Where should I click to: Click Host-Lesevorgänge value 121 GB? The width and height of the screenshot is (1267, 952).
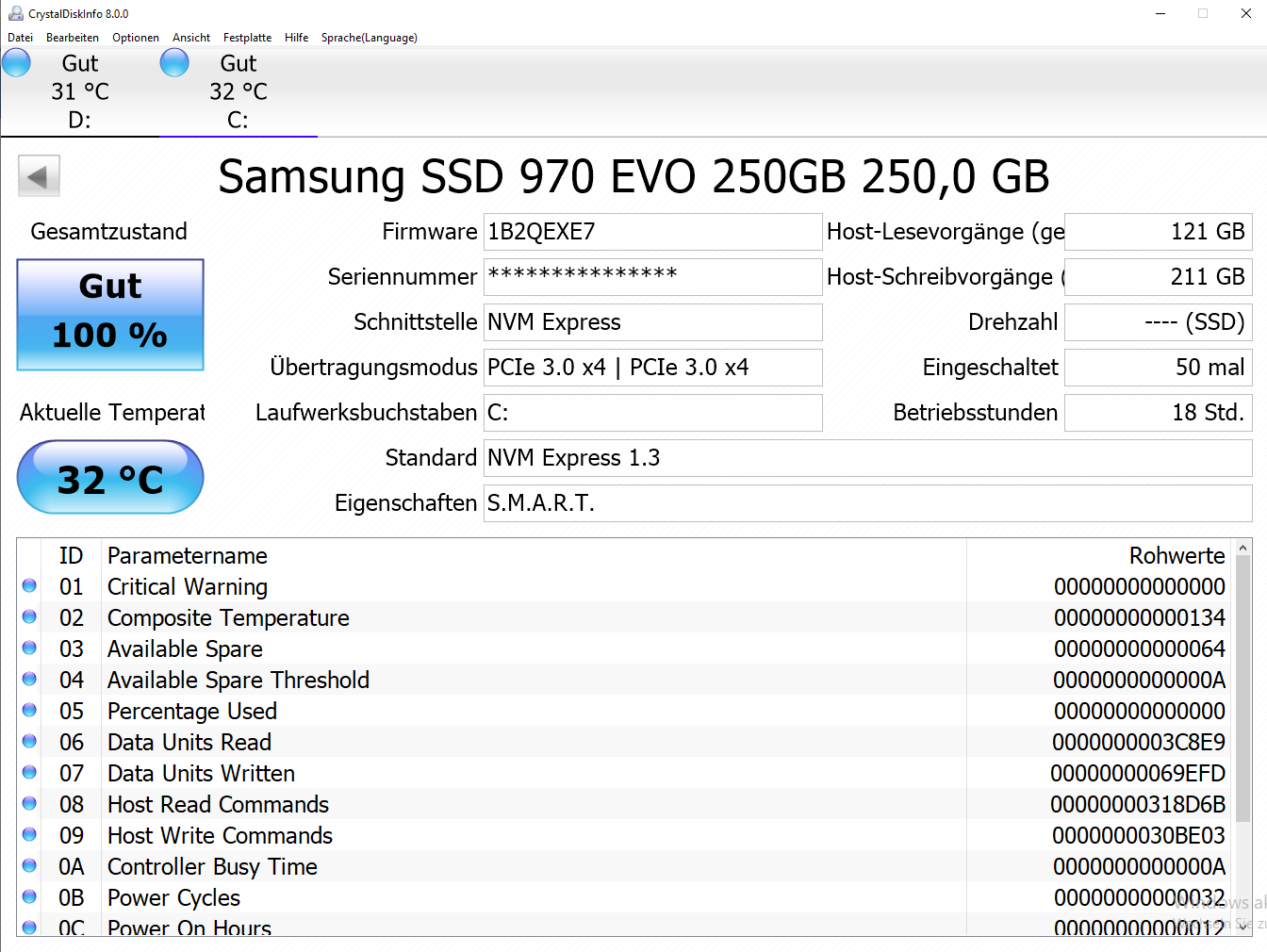click(x=1158, y=232)
